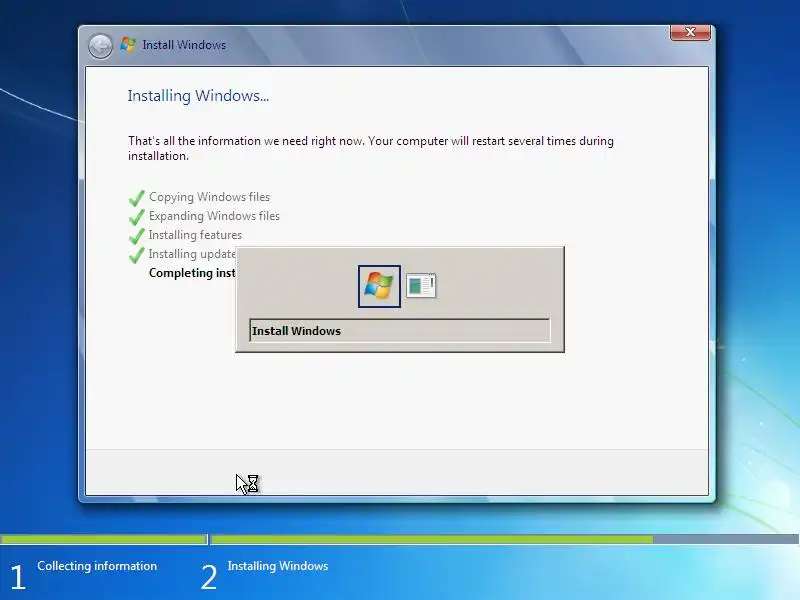Image resolution: width=800 pixels, height=600 pixels.
Task: Click the Windows flag icon beside Install Windows title
Action: pyautogui.click(x=128, y=45)
